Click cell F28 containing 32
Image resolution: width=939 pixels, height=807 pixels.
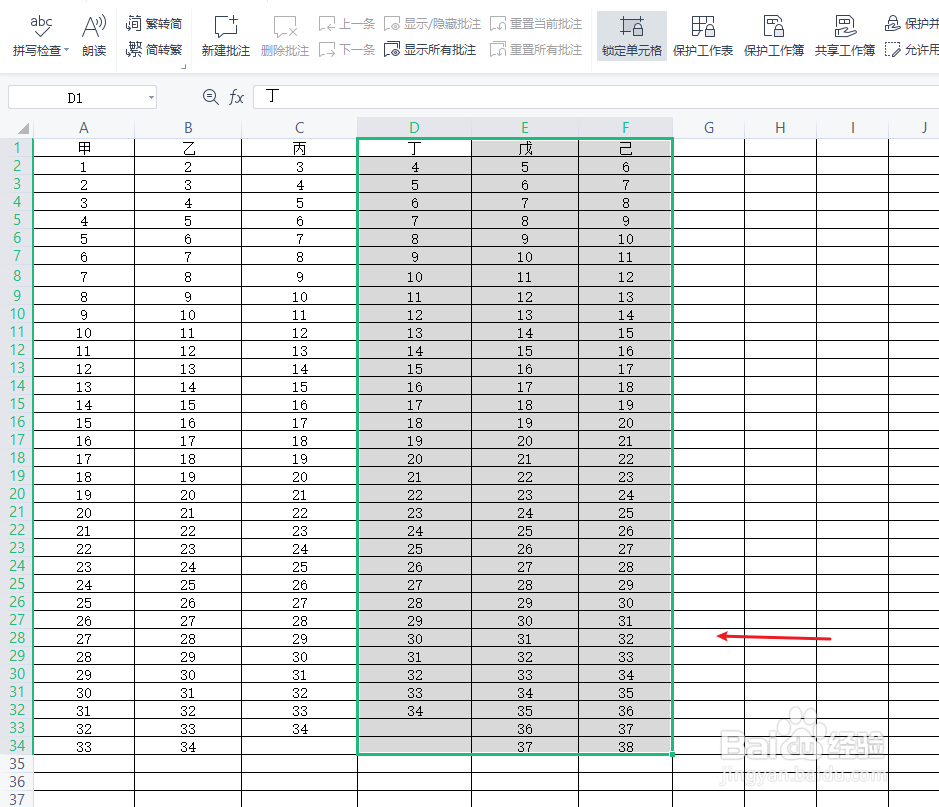[625, 639]
